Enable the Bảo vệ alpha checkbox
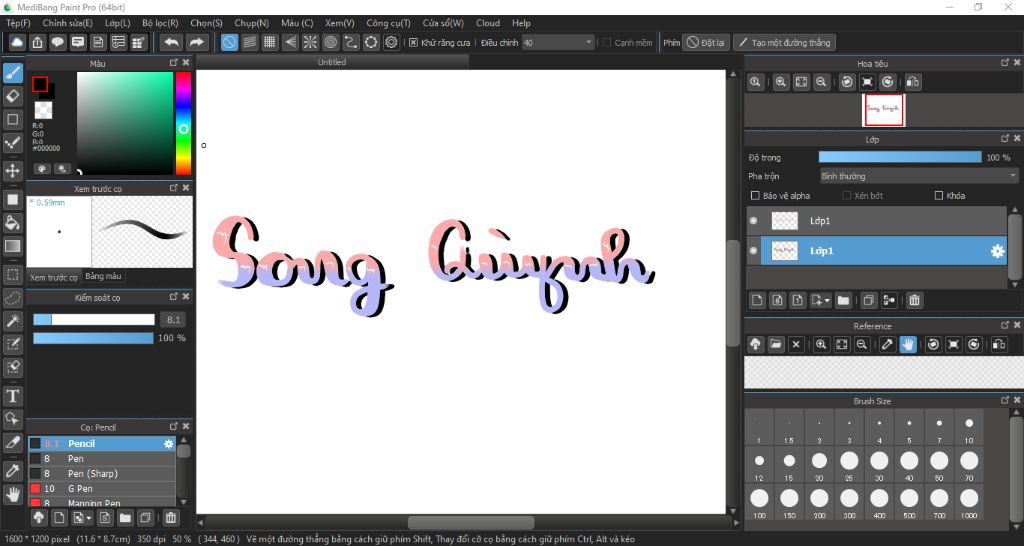The width and height of the screenshot is (1024, 546). click(756, 195)
